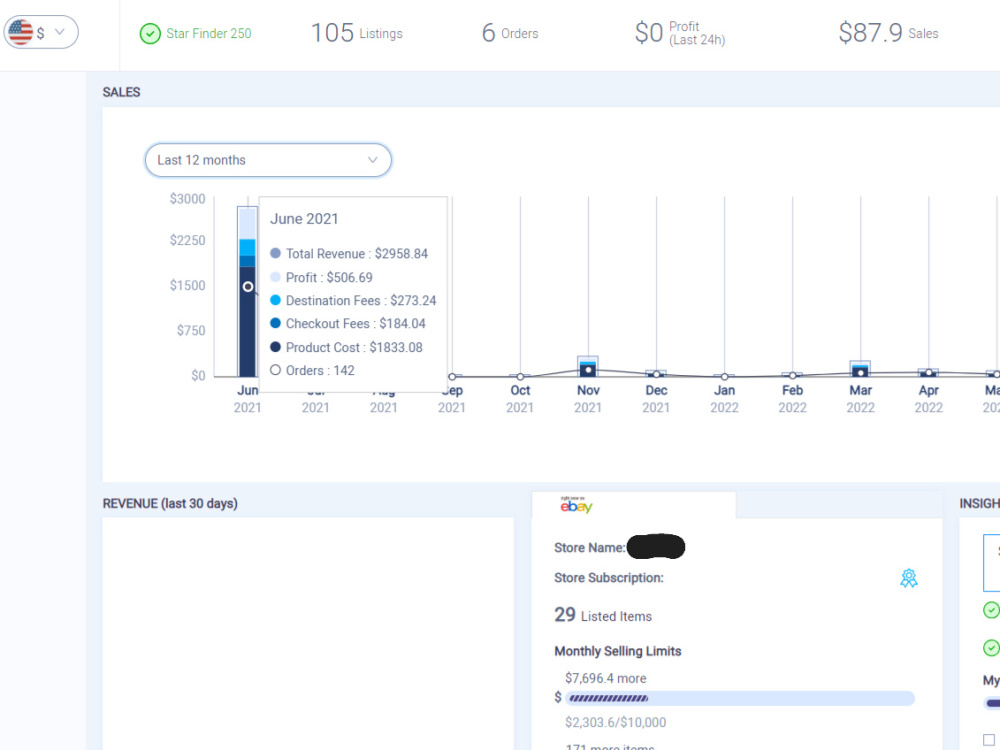1000x750 pixels.
Task: Expand the Last 12 months dropdown
Action: point(268,160)
